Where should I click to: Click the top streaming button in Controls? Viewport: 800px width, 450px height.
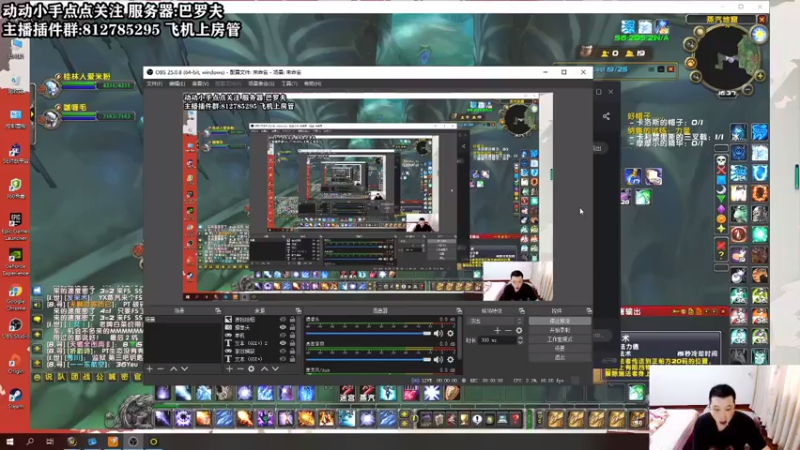coord(560,321)
